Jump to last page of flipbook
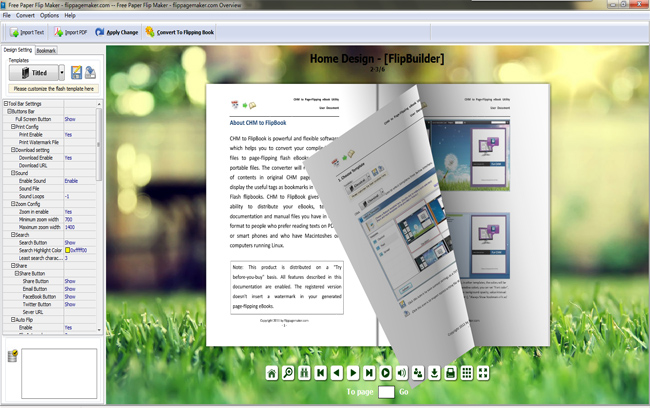 [x=369, y=373]
